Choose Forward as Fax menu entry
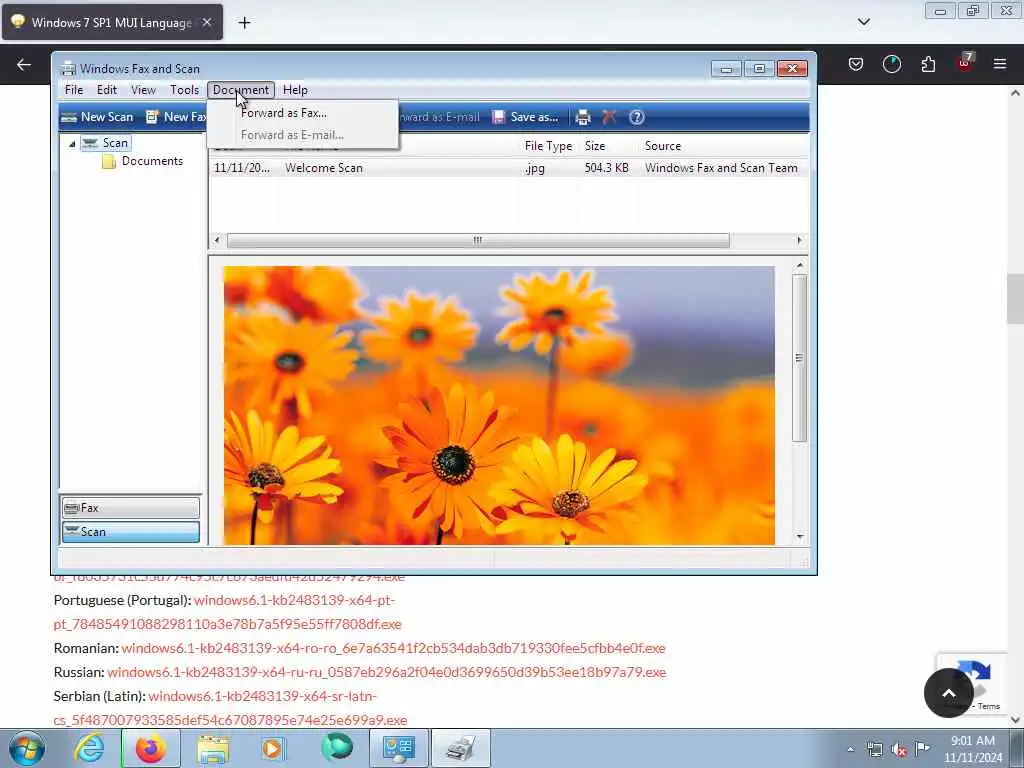The height and width of the screenshot is (768, 1024). (x=302, y=113)
